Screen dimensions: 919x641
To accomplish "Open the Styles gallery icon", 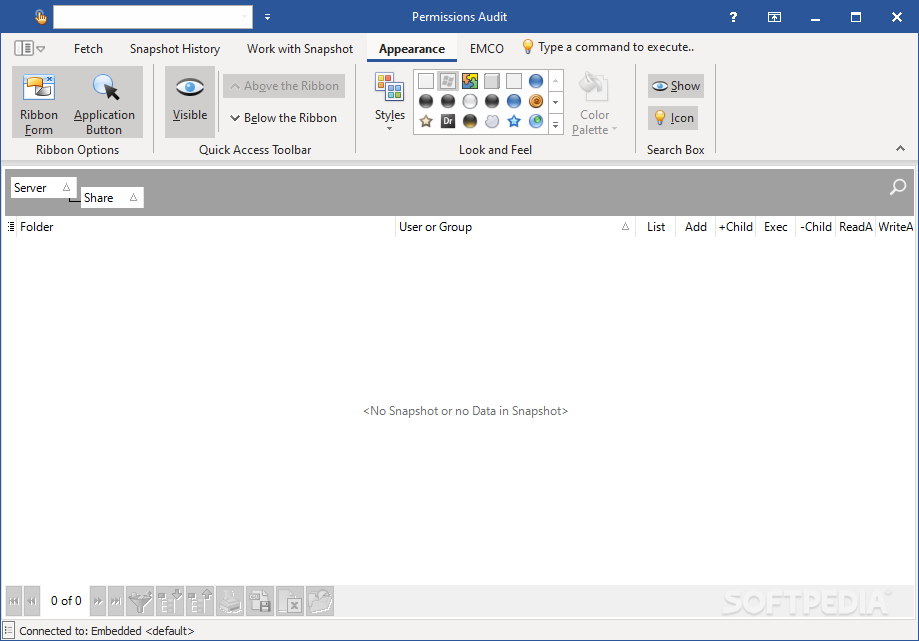I will click(390, 101).
